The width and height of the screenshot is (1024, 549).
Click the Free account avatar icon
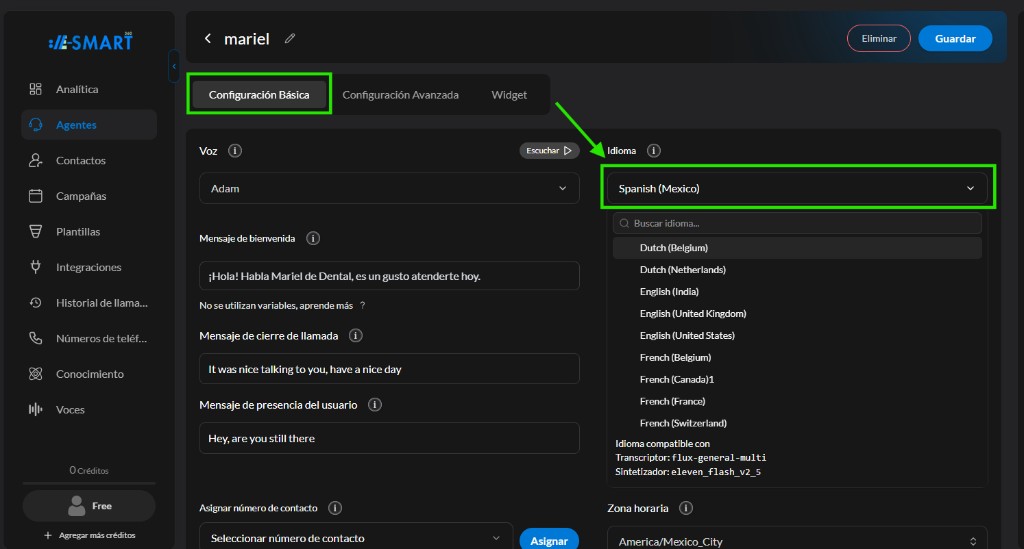76,506
